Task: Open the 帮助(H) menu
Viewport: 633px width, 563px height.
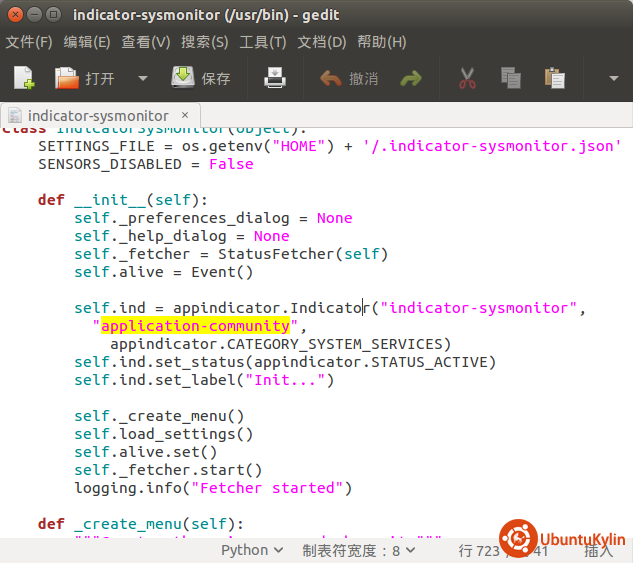Action: (382, 42)
